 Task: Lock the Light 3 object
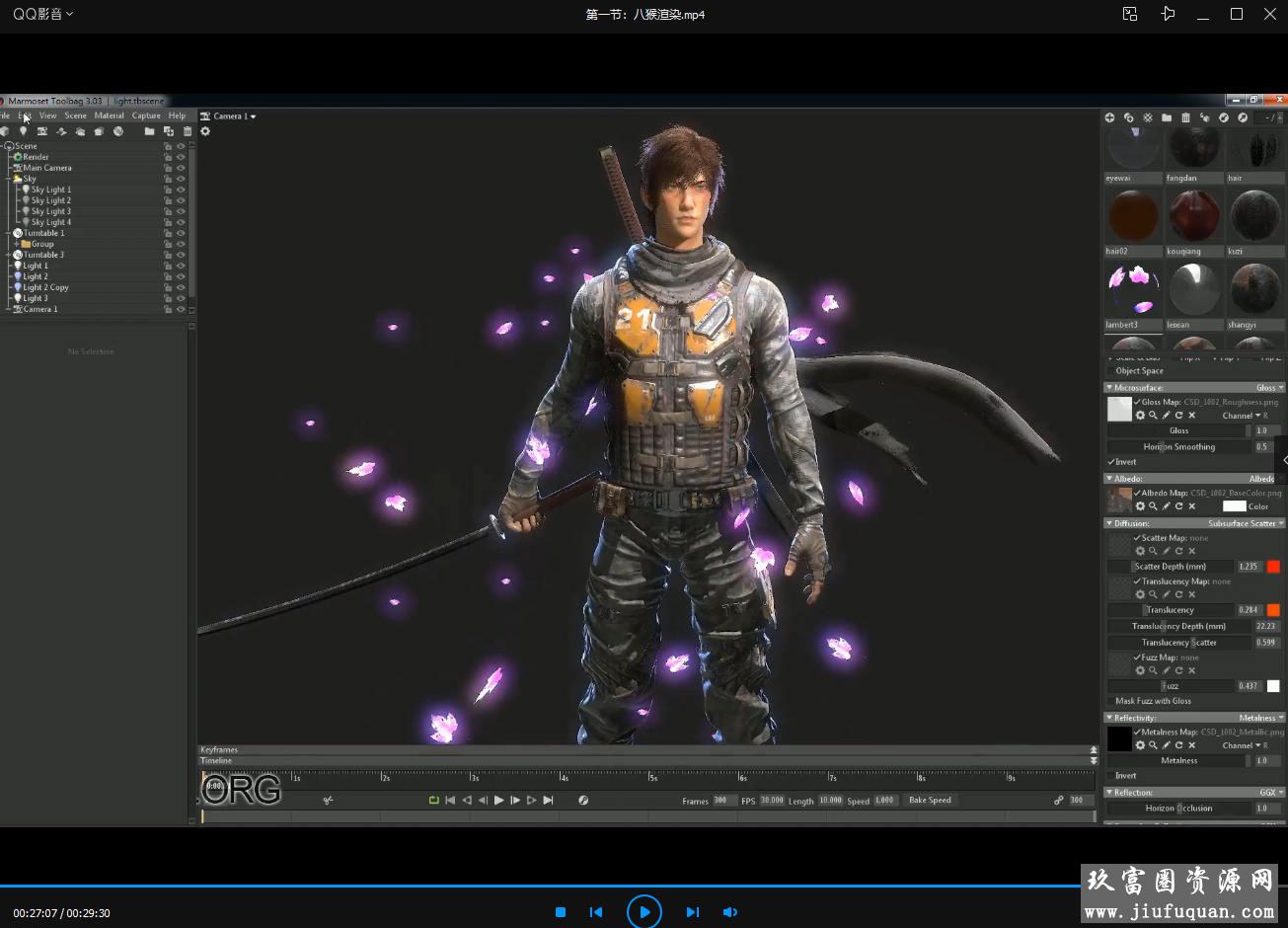[168, 298]
